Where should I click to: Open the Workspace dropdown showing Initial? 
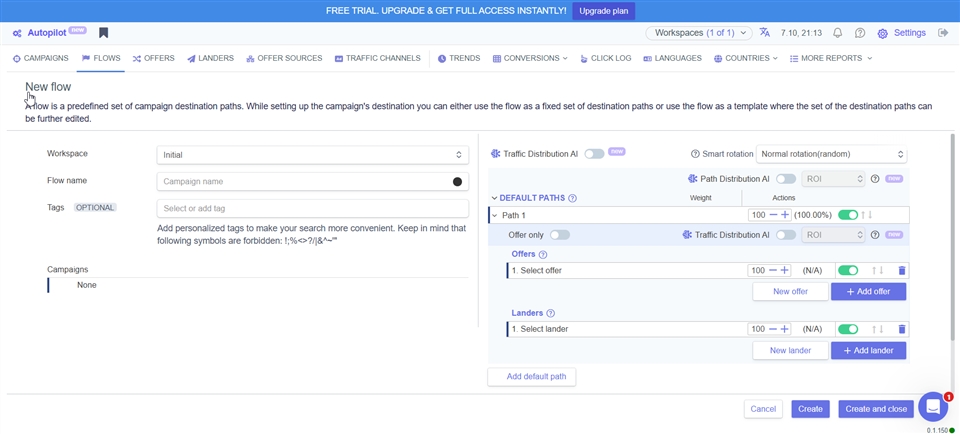312,155
